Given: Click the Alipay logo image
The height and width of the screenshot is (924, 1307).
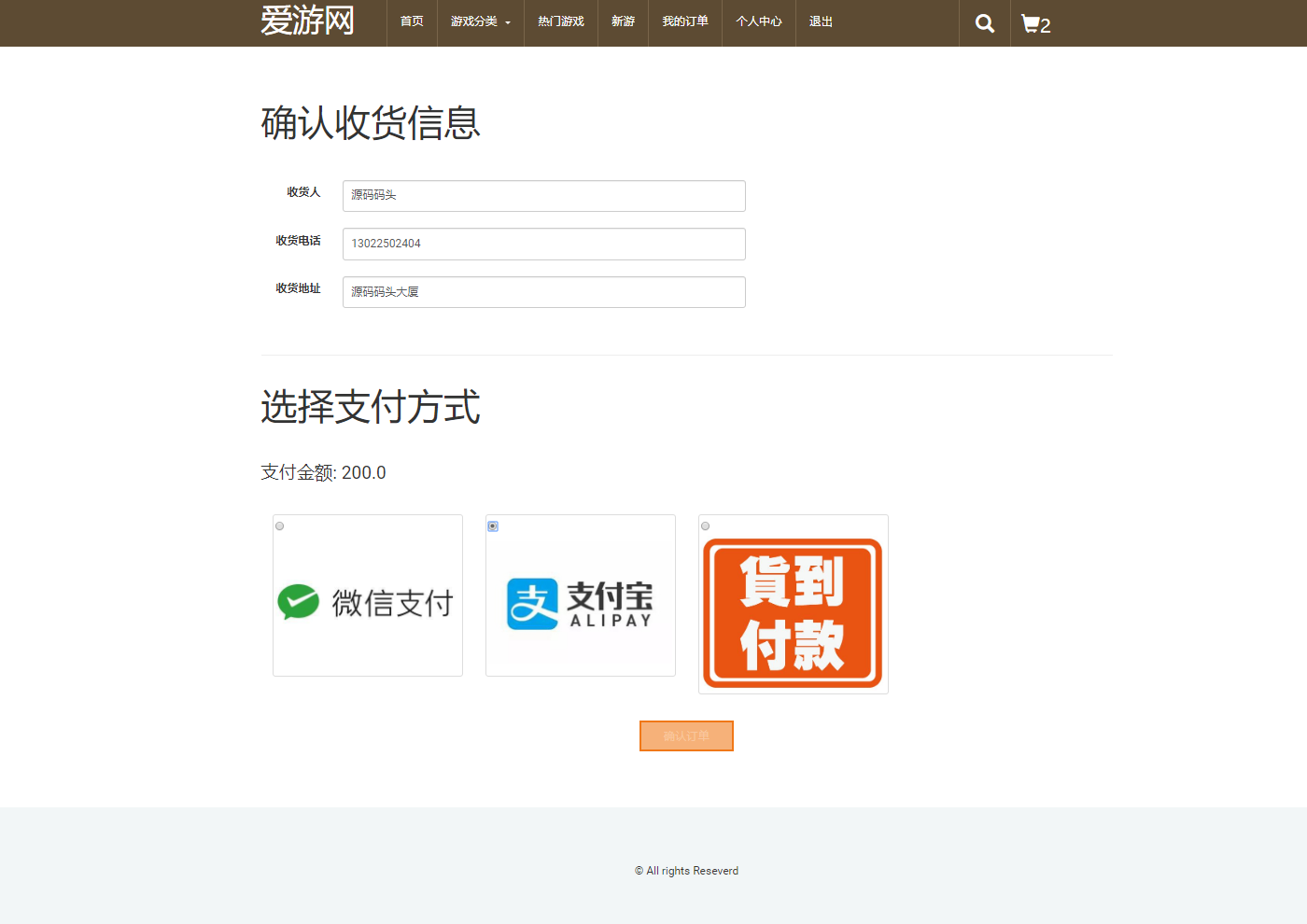Looking at the screenshot, I should pos(580,603).
